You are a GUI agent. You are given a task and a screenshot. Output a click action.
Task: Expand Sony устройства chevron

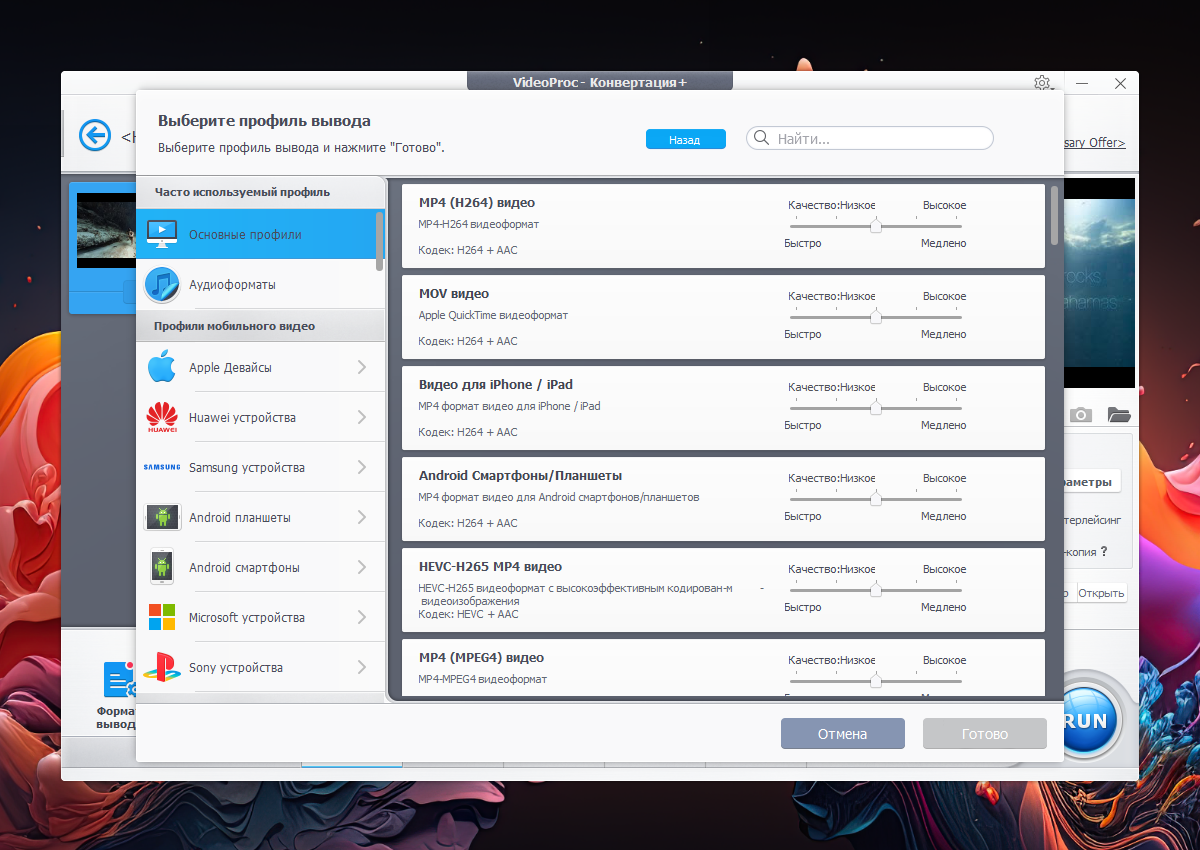[x=362, y=667]
